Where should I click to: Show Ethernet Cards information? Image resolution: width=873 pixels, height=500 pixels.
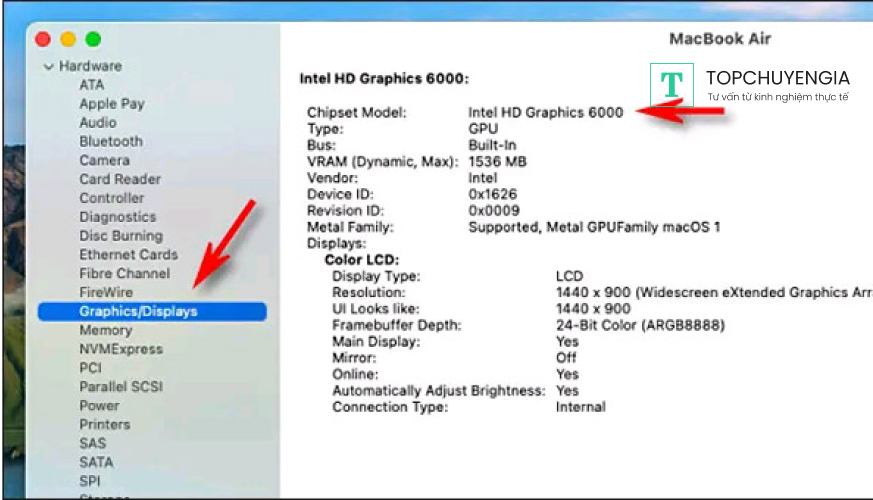point(128,255)
